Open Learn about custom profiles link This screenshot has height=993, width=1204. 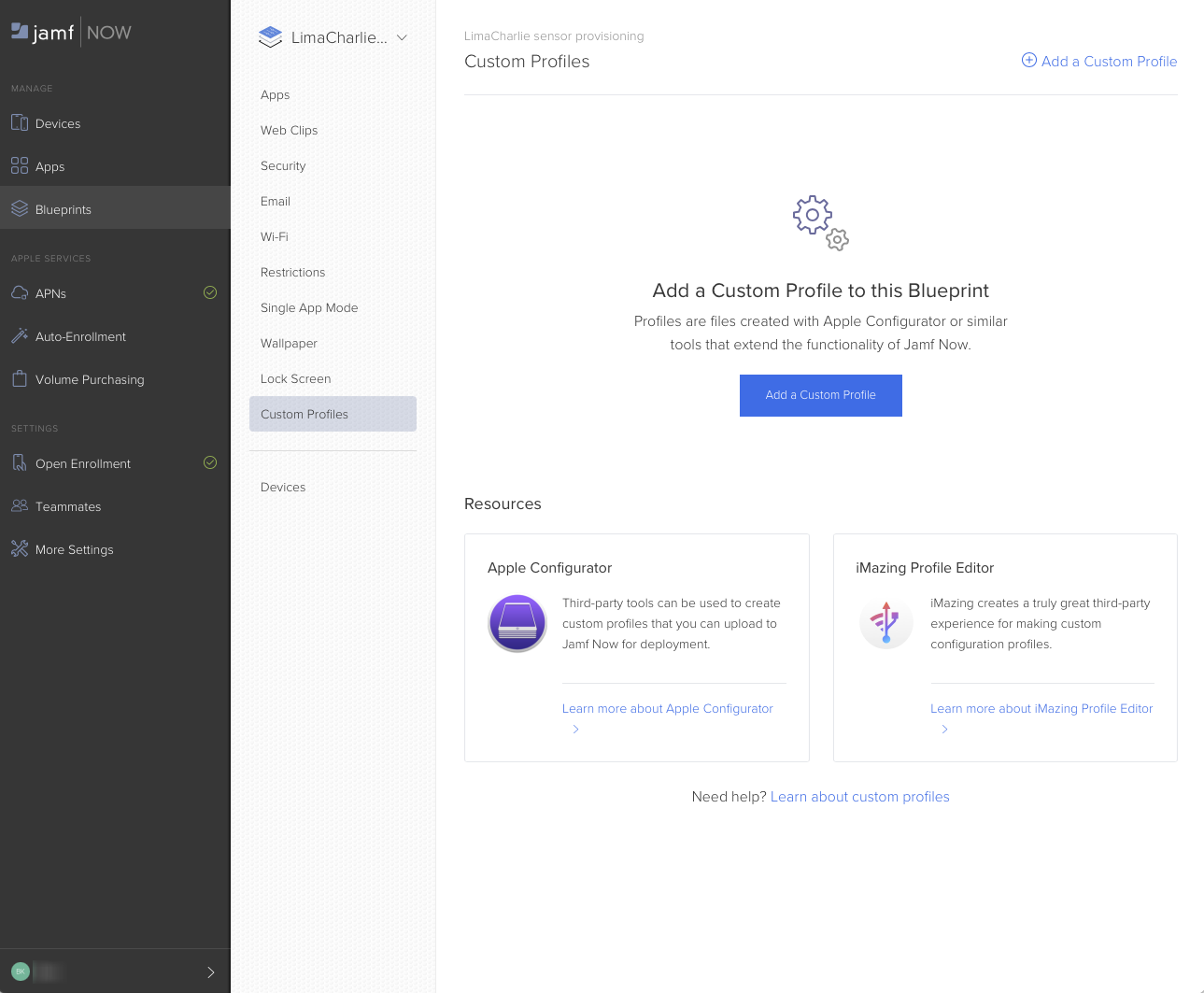[x=859, y=797]
